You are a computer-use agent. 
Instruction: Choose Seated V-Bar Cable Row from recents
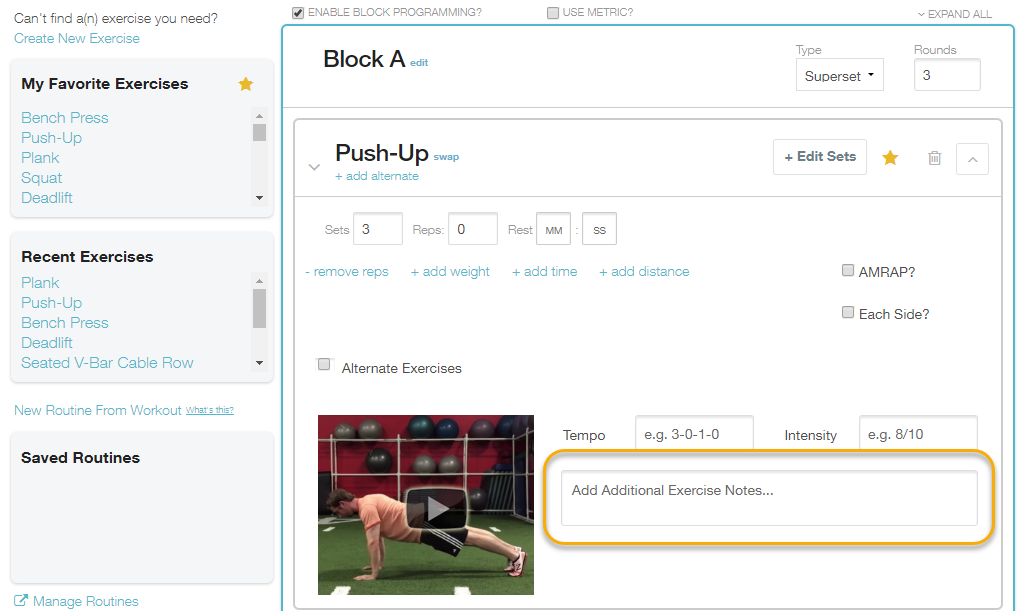[107, 362]
